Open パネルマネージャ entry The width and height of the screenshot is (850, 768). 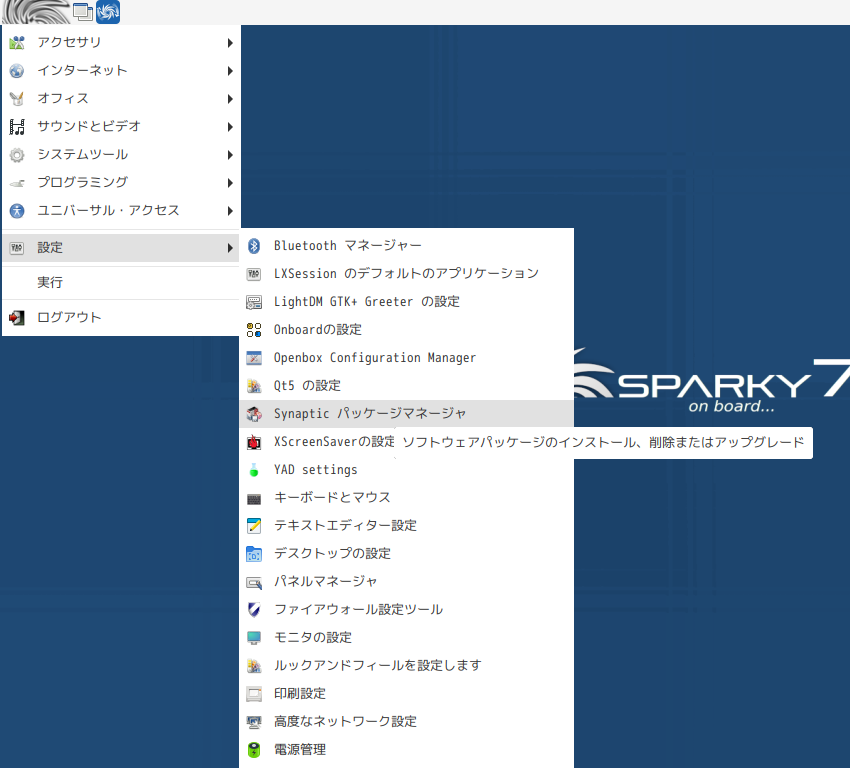point(406,582)
